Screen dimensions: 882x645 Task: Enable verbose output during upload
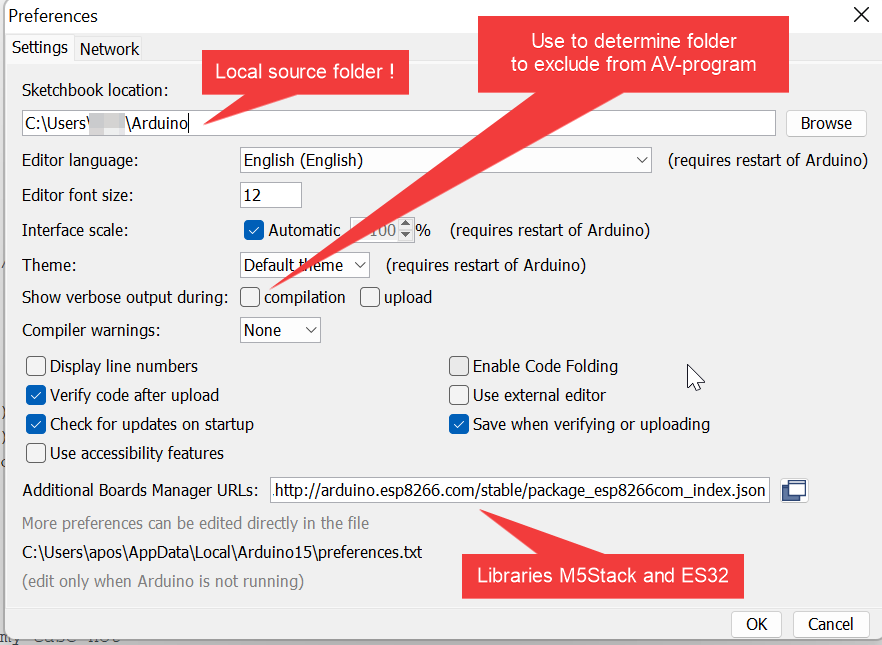[370, 297]
